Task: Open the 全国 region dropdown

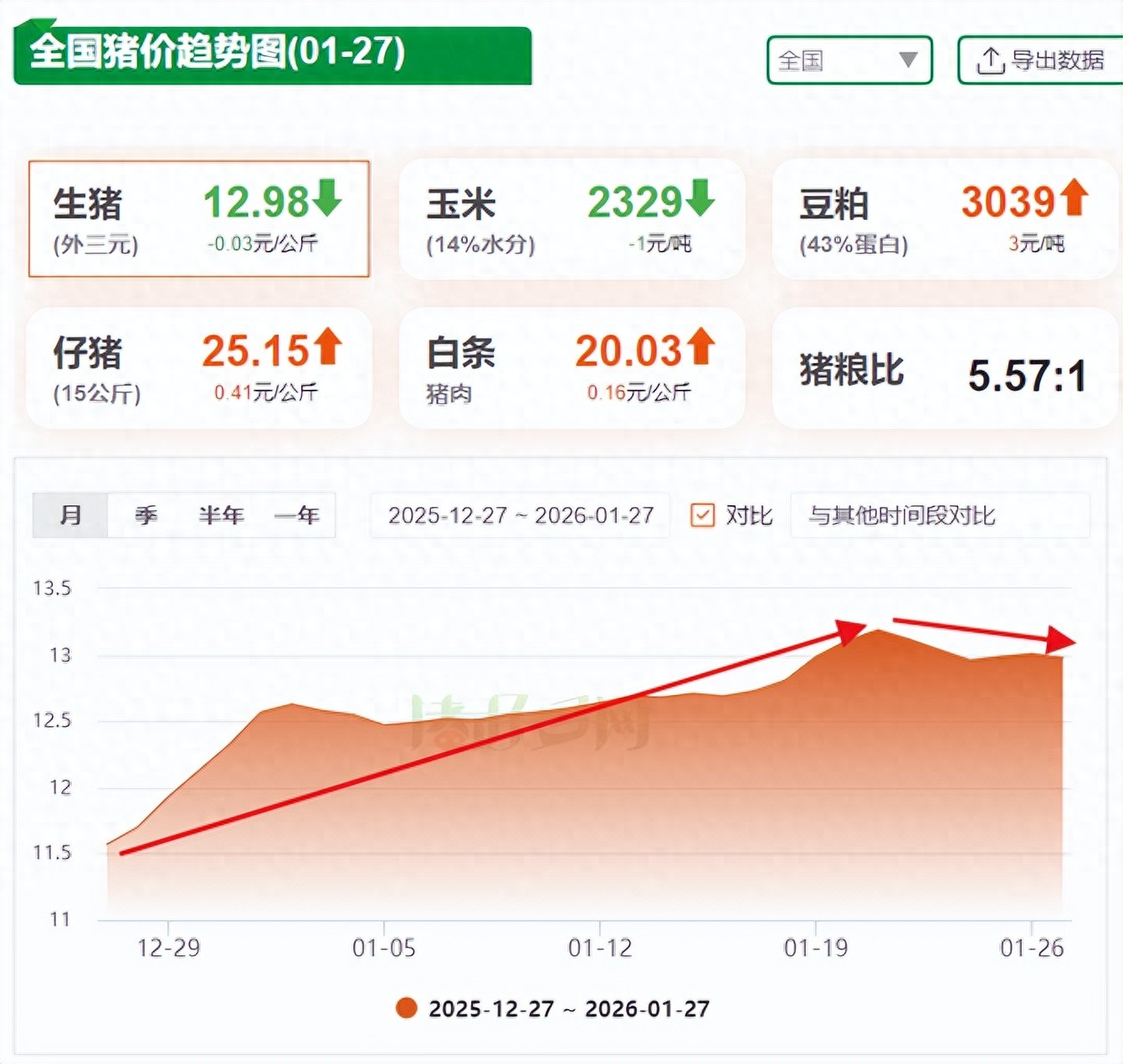Action: pos(849,60)
